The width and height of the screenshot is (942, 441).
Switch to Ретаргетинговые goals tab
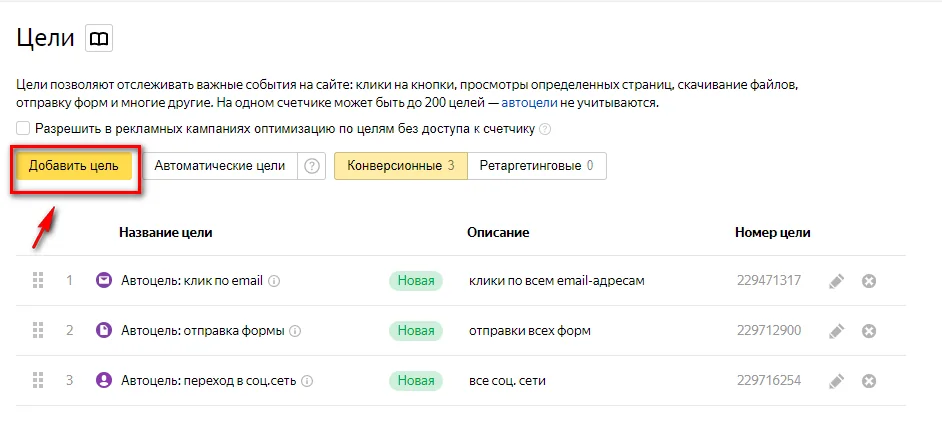coord(536,166)
